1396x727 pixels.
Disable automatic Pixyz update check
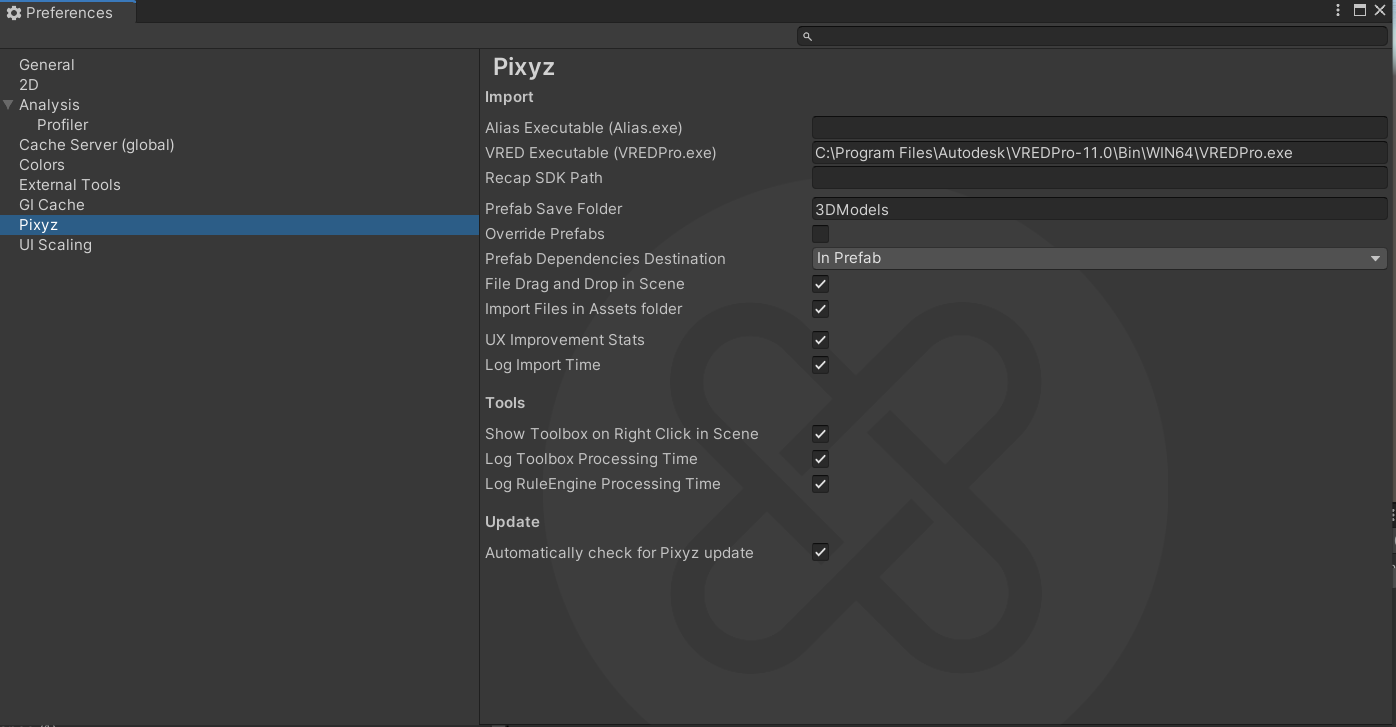click(820, 553)
